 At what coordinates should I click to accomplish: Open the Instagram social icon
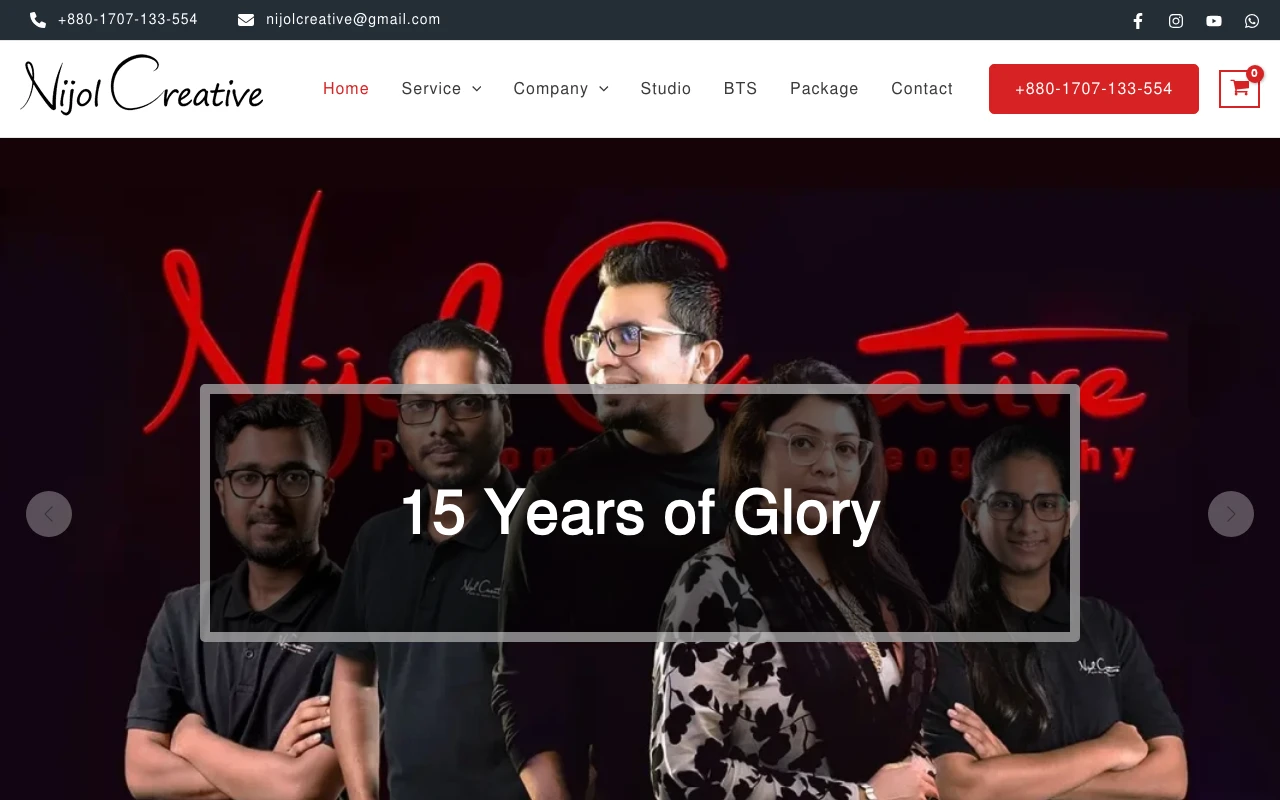tap(1176, 20)
